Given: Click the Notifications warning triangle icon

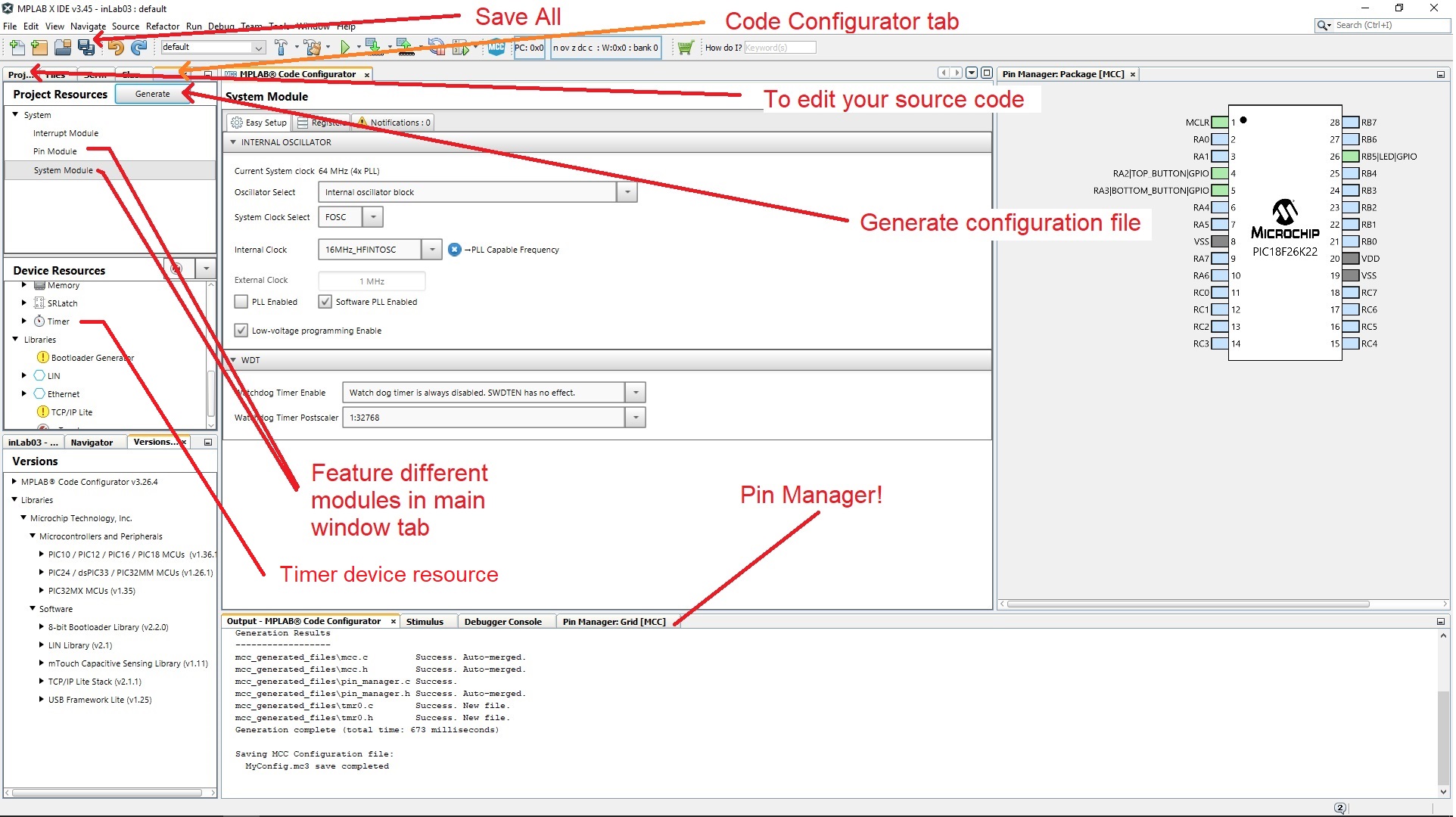Looking at the screenshot, I should [x=362, y=123].
